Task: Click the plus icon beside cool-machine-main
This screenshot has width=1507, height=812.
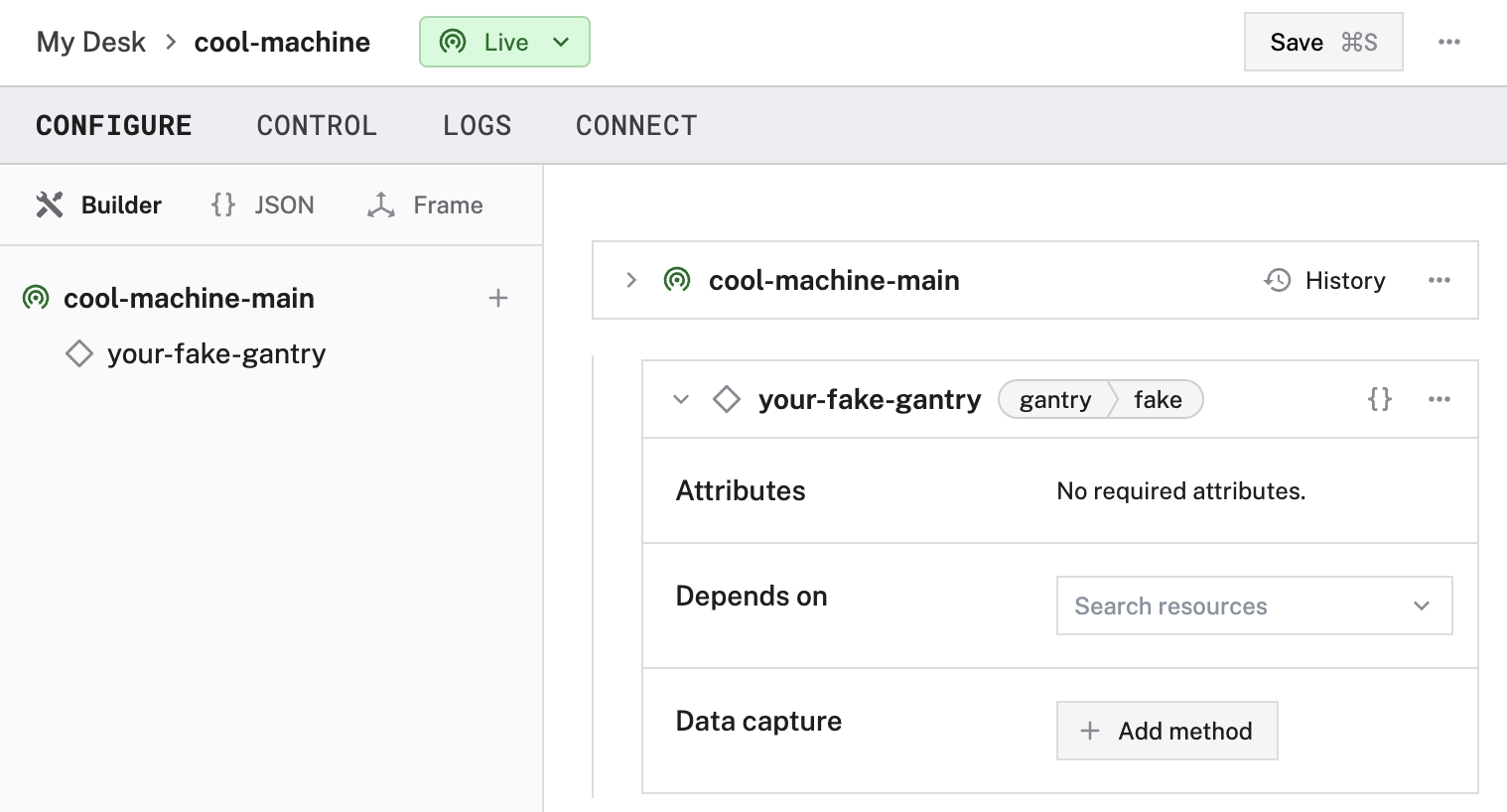Action: point(498,298)
